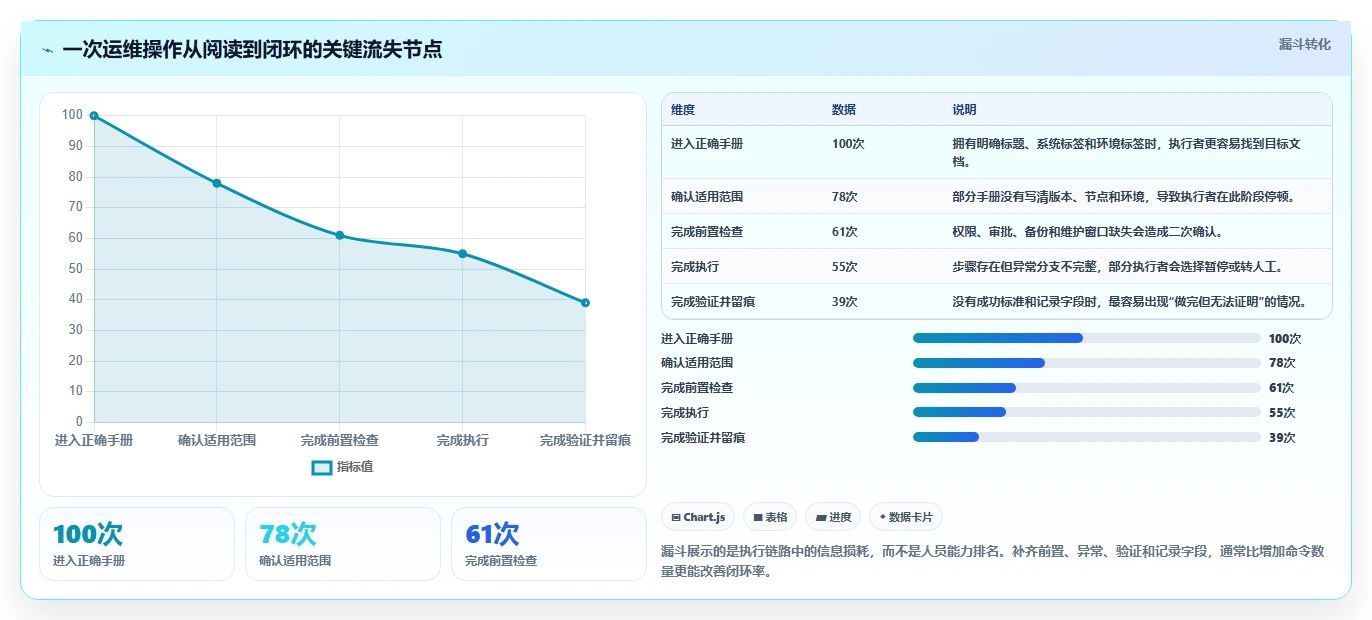1372x620 pixels.
Task: Click the chart data point at 39
Action: (x=585, y=303)
